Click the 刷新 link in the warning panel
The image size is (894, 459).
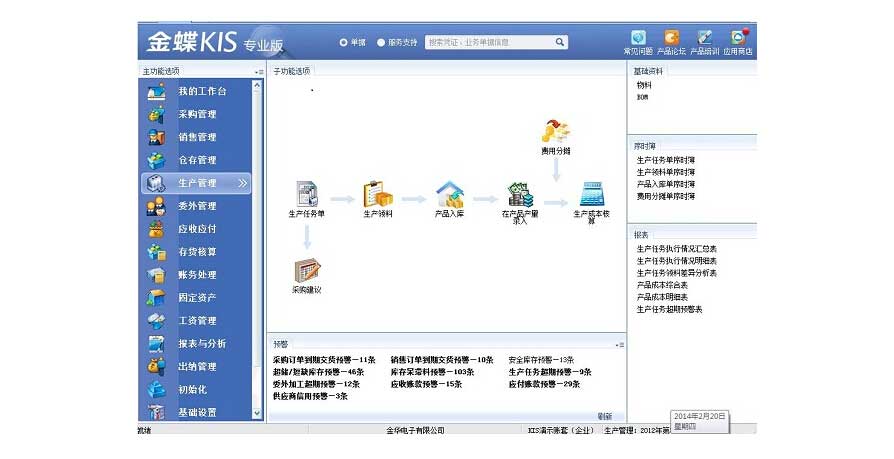tap(605, 416)
